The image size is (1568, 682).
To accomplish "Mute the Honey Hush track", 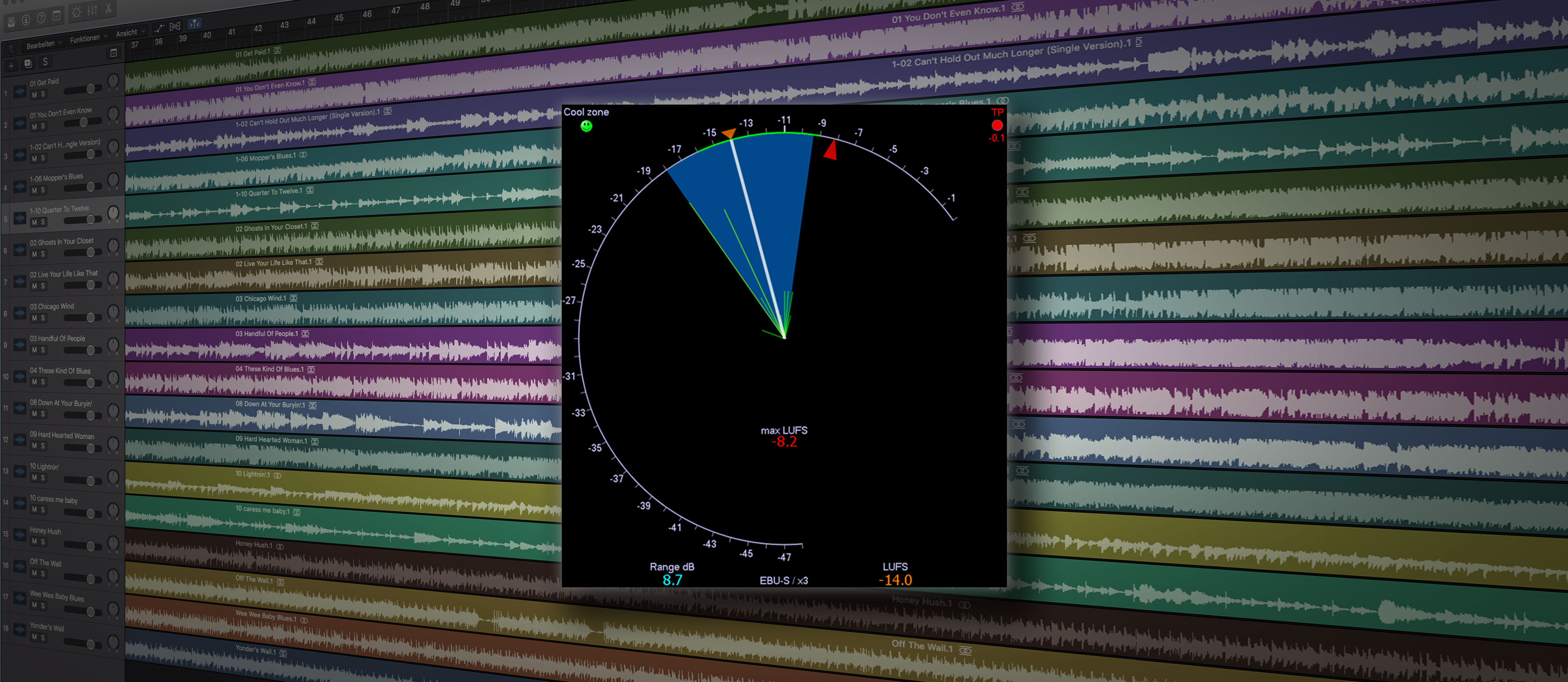I will click(34, 542).
